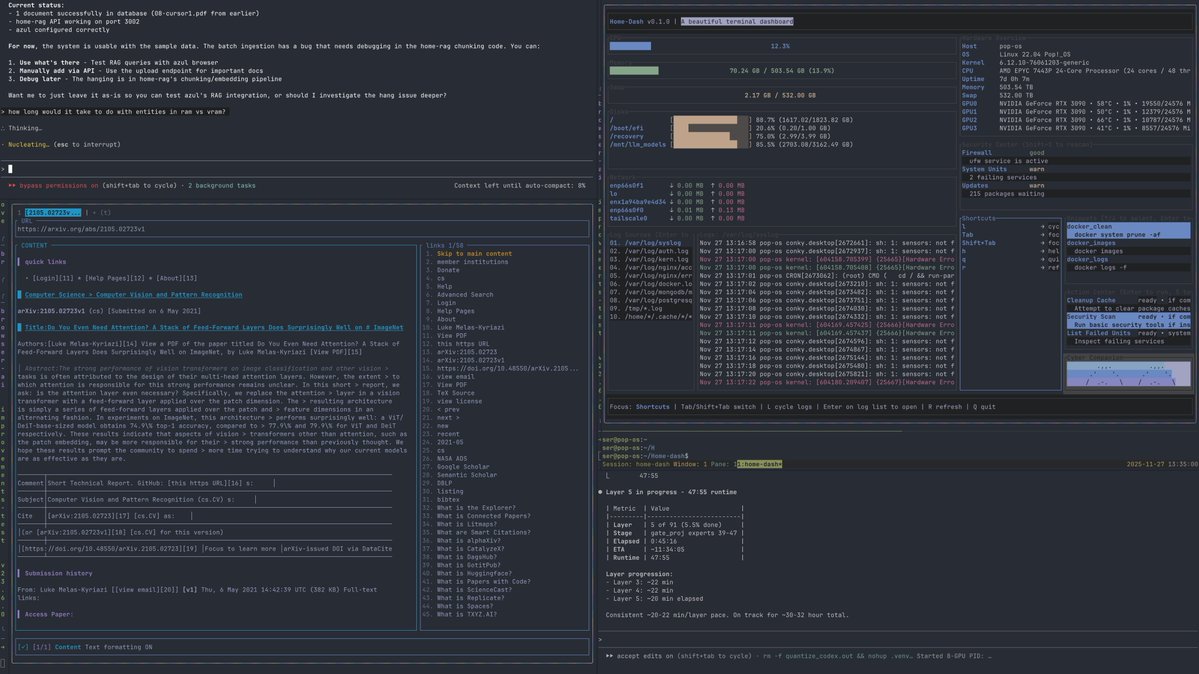Image resolution: width=1199 pixels, height=674 pixels.
Task: Click the paper title 'Do You Even Need Attention?' heading
Action: [213, 327]
